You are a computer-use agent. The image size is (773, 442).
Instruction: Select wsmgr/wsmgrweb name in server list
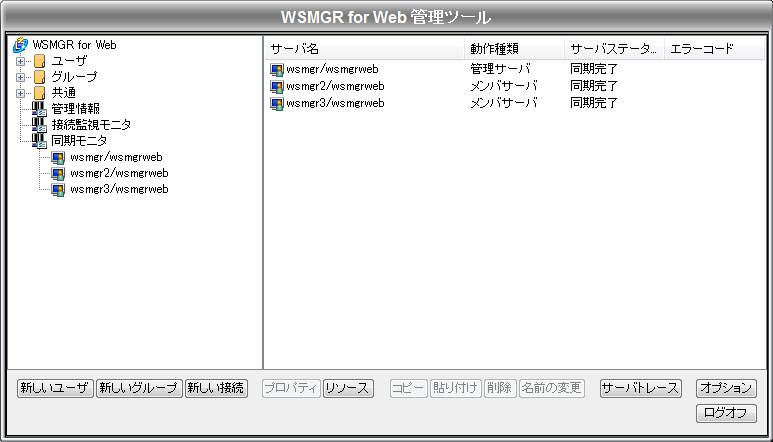pos(332,69)
